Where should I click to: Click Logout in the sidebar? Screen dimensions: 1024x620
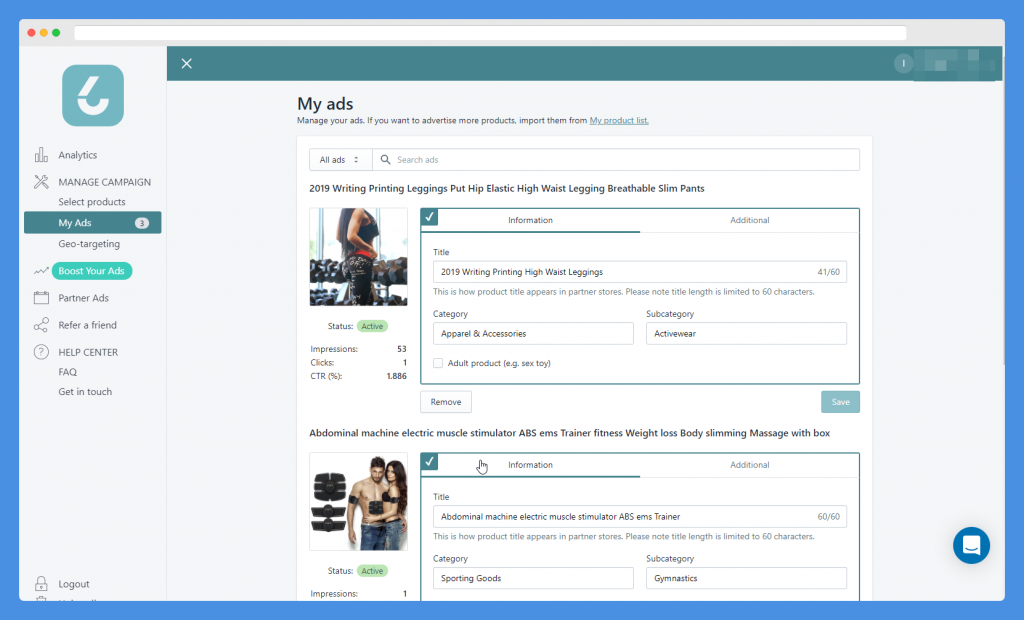[74, 584]
